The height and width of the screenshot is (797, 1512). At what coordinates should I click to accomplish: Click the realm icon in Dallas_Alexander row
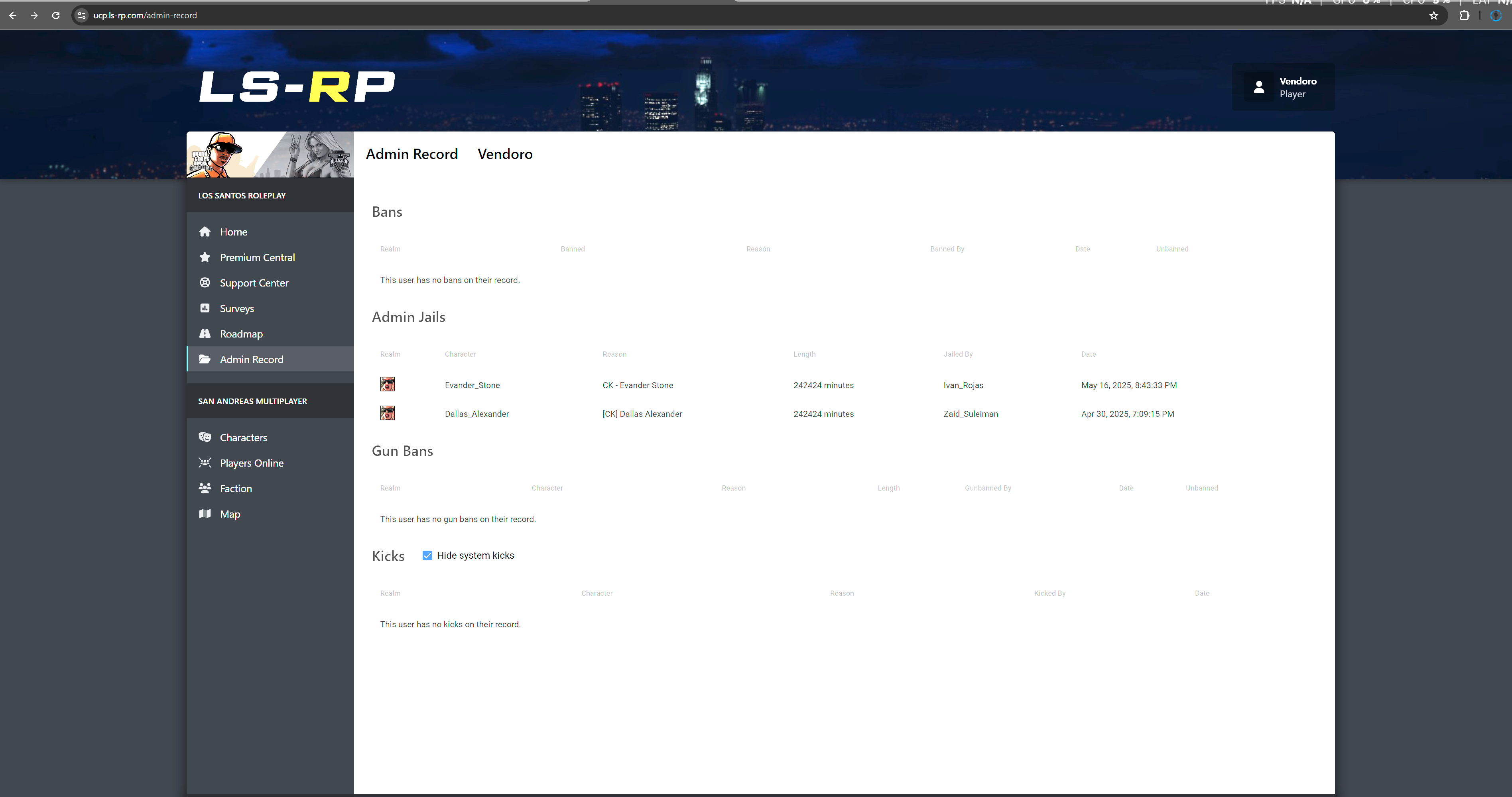pyautogui.click(x=388, y=413)
